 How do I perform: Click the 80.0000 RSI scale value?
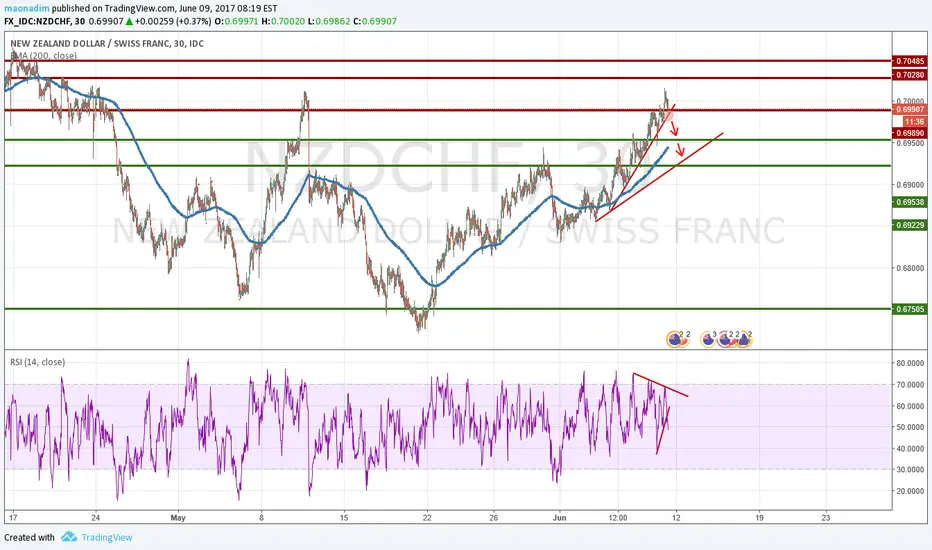pos(910,363)
